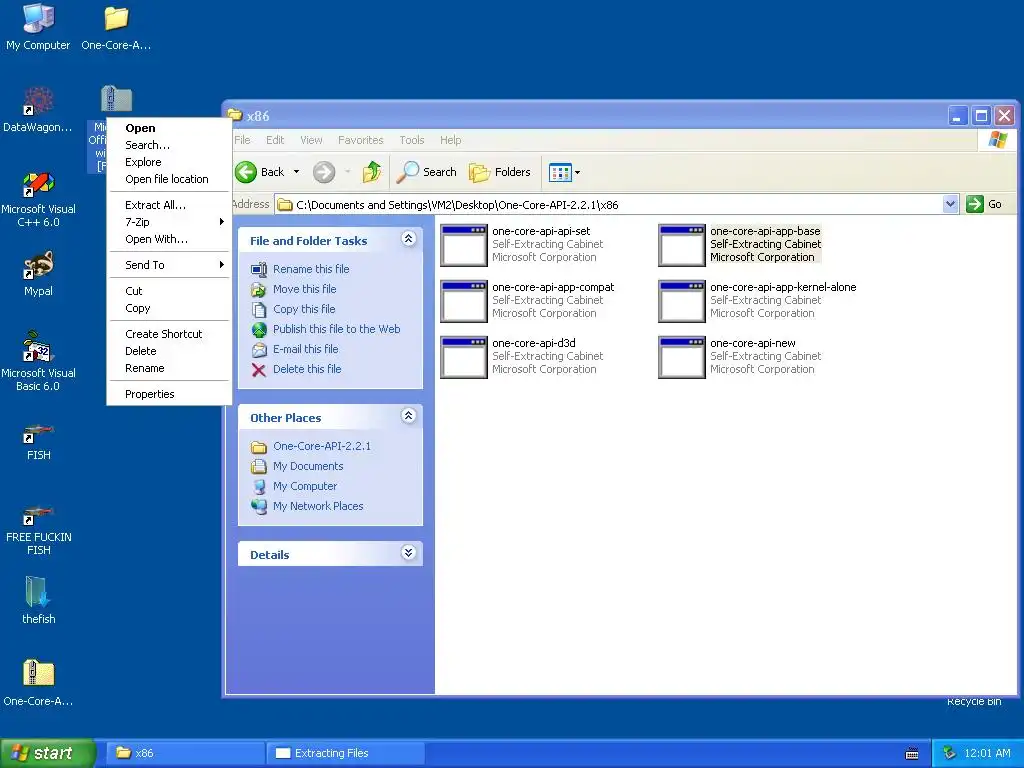Open the Help menu
Viewport: 1024px width, 768px height.
pyautogui.click(x=450, y=140)
